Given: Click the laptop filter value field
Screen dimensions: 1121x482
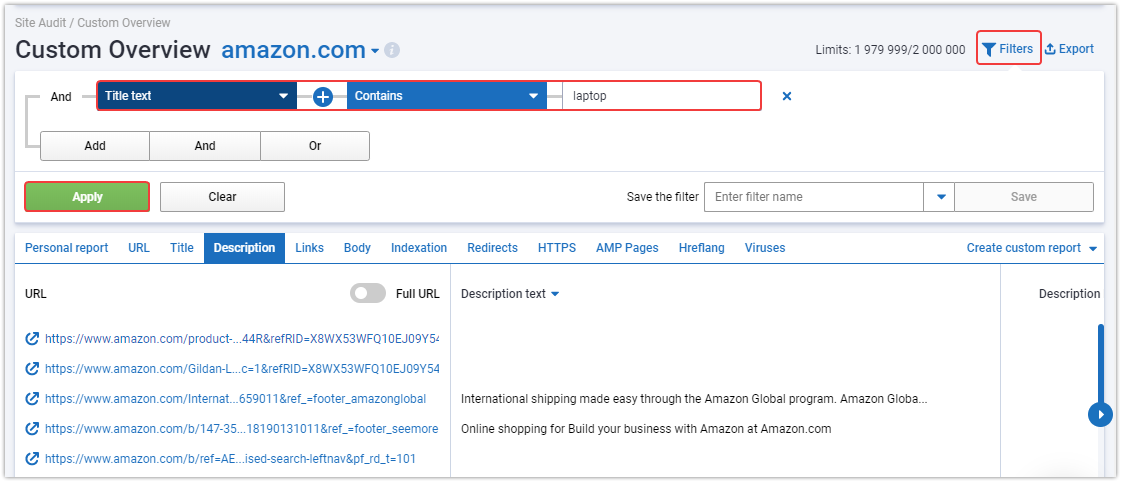Looking at the screenshot, I should coord(661,96).
